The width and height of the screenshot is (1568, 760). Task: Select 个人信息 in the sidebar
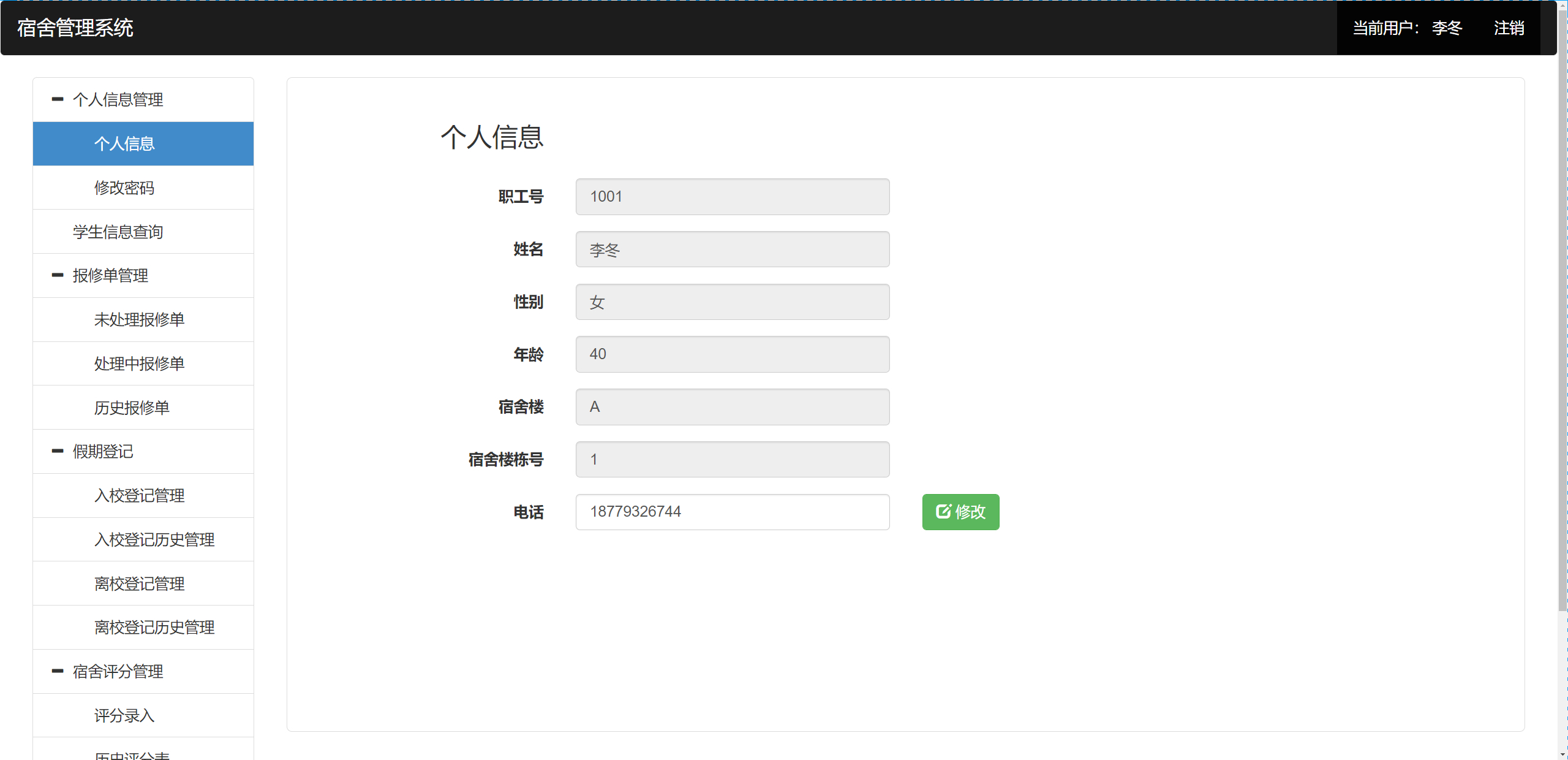(x=125, y=143)
